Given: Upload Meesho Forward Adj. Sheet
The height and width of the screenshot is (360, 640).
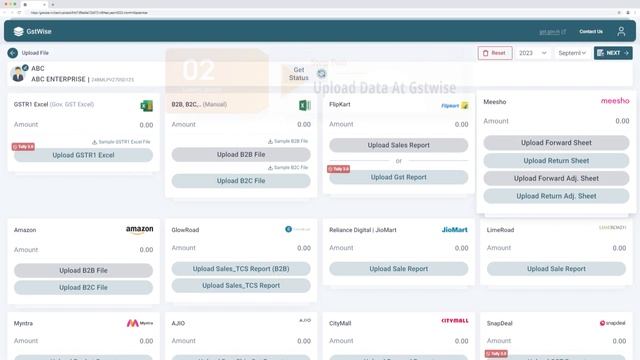Looking at the screenshot, I should pos(556,178).
